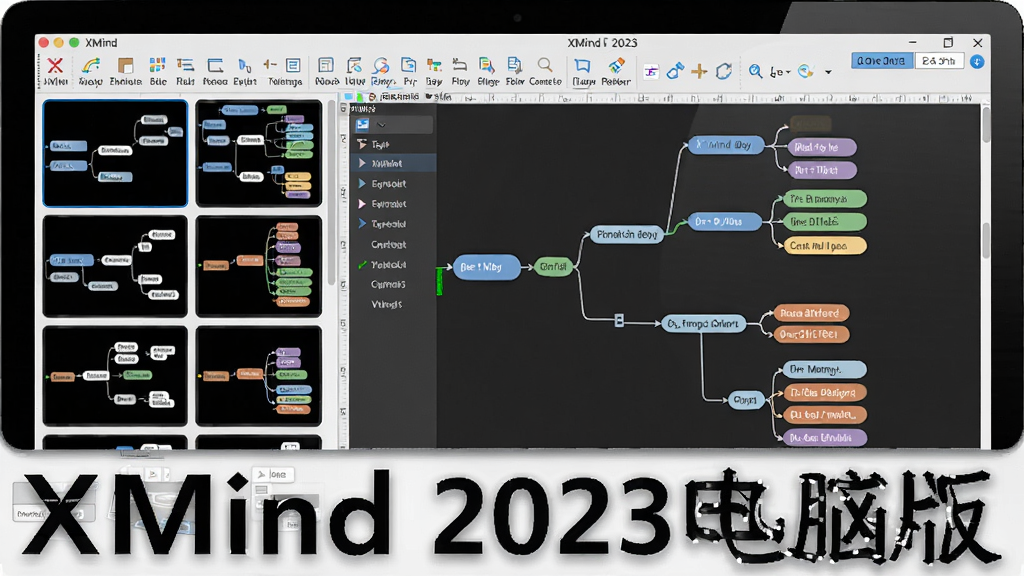Click the blue pin-shaped toolbar icon
The height and width of the screenshot is (576, 1024).
[244, 65]
